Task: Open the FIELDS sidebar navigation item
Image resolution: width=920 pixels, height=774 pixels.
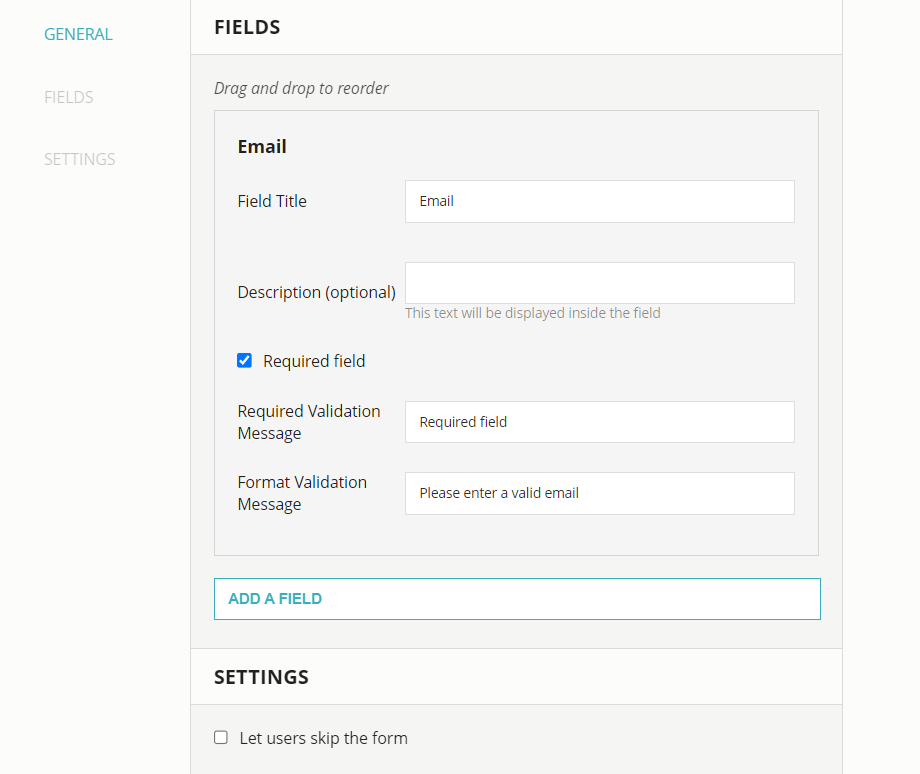Action: tap(68, 96)
